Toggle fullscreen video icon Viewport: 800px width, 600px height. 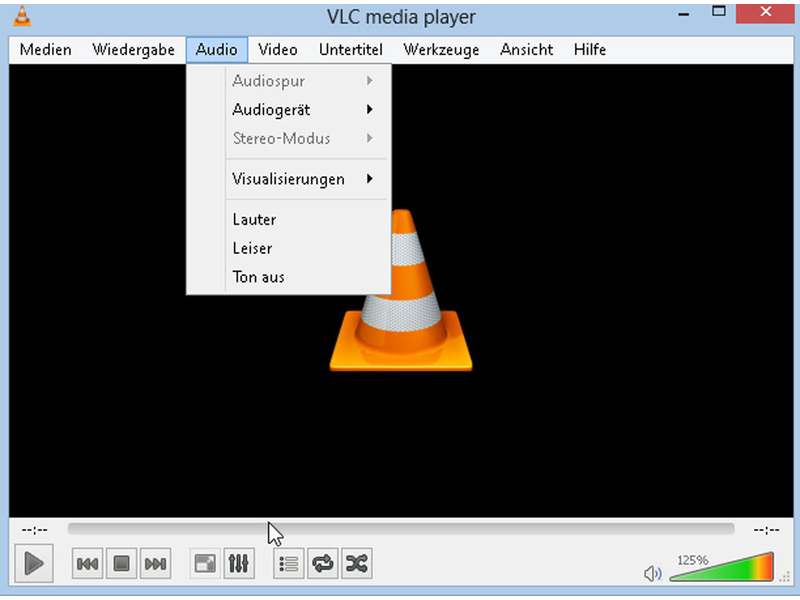coord(205,563)
